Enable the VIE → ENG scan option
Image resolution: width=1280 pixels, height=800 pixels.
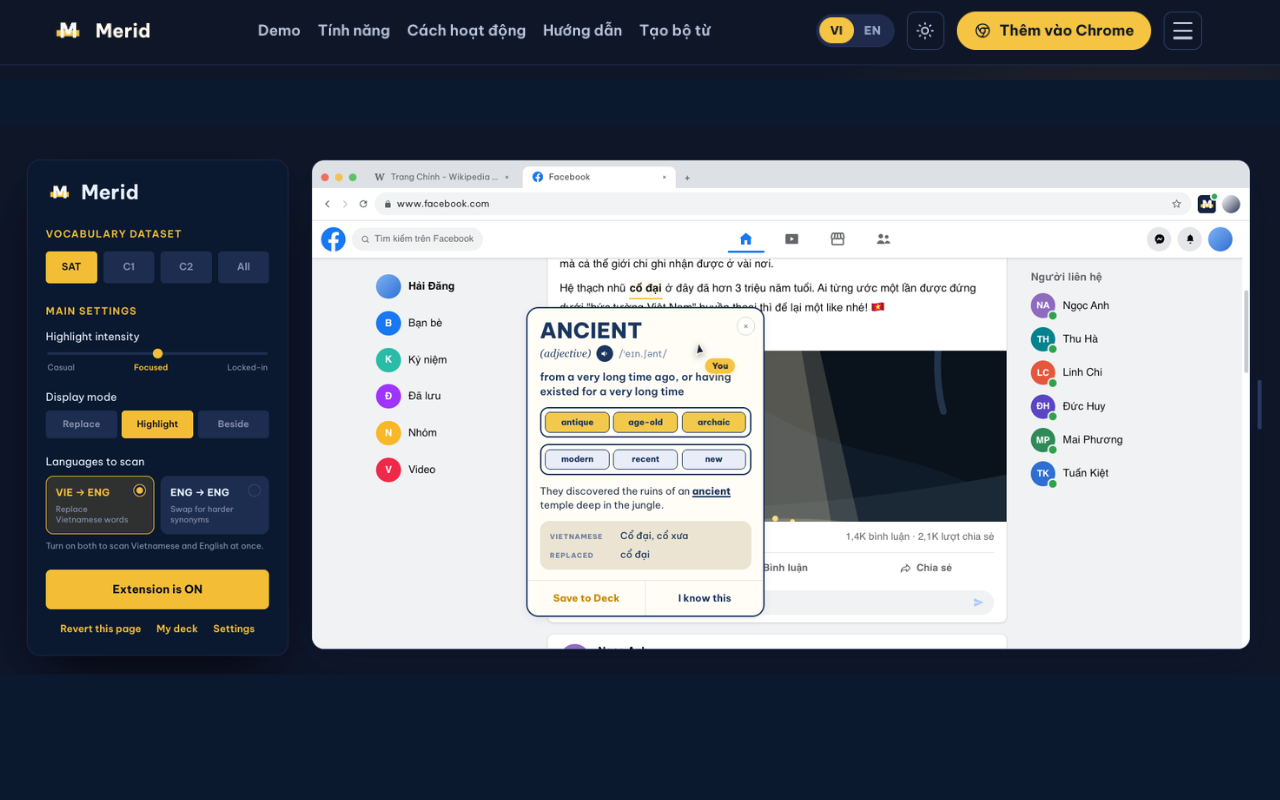100,505
